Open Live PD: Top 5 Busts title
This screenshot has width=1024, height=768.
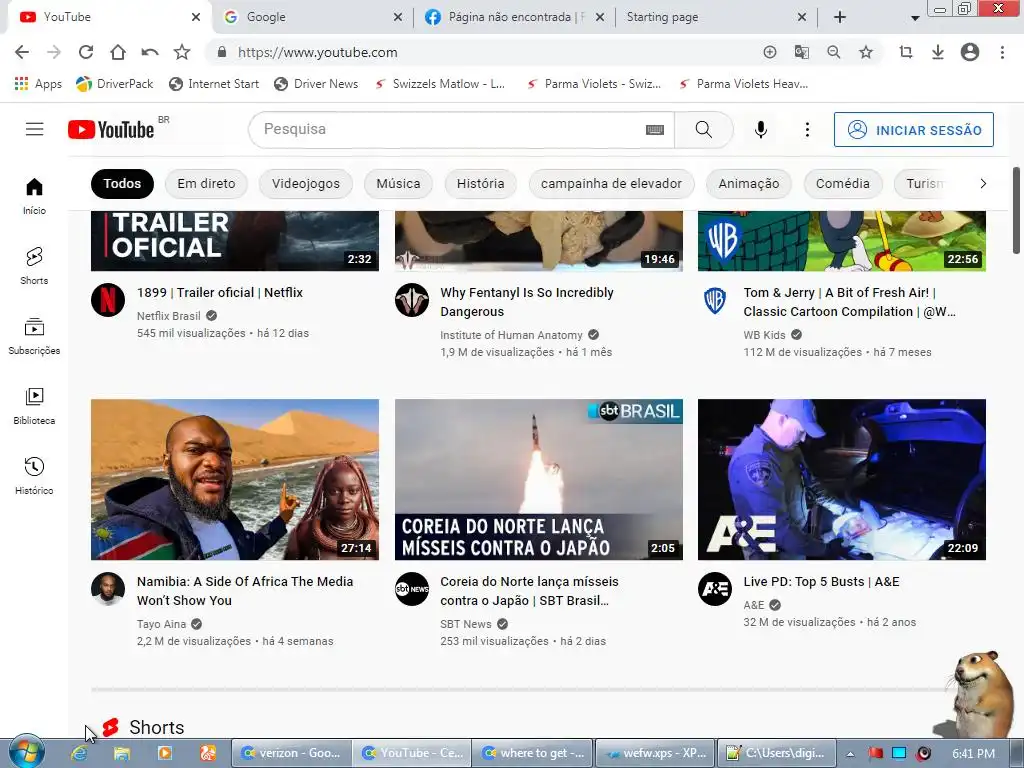coord(821,581)
